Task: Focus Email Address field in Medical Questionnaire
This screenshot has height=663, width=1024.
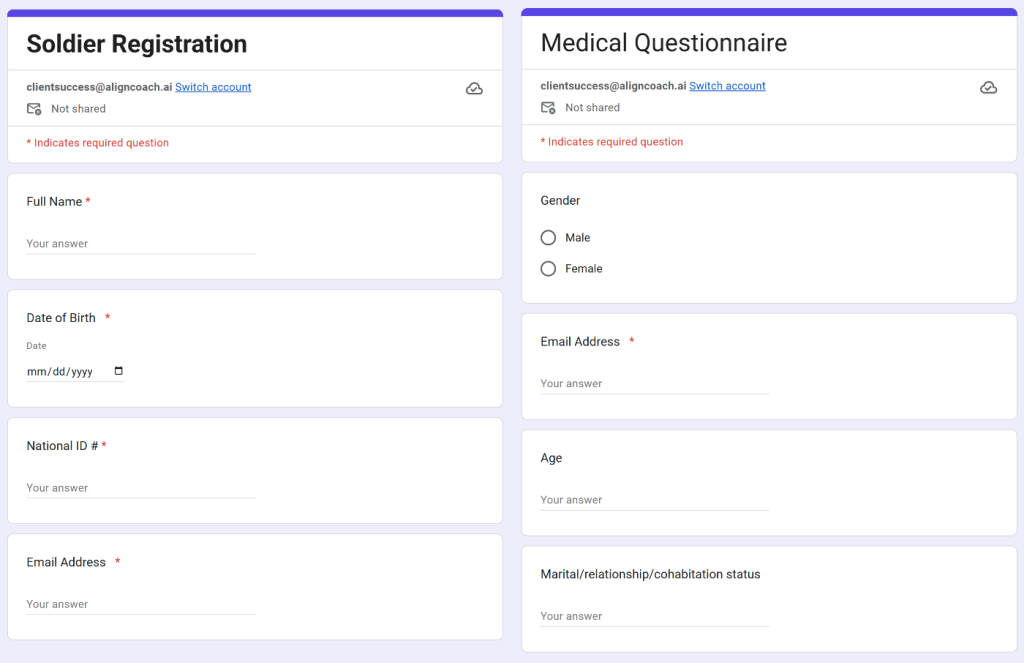Action: (654, 383)
